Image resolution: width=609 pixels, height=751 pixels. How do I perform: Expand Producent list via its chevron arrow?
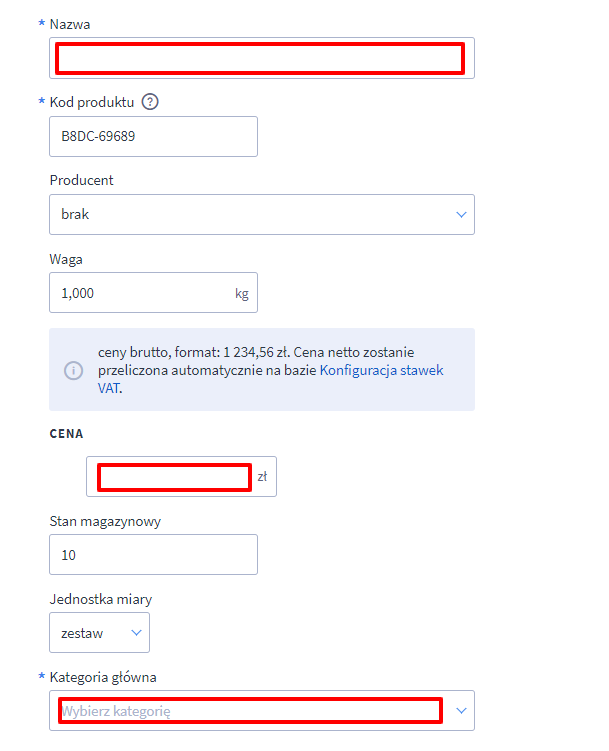(461, 215)
